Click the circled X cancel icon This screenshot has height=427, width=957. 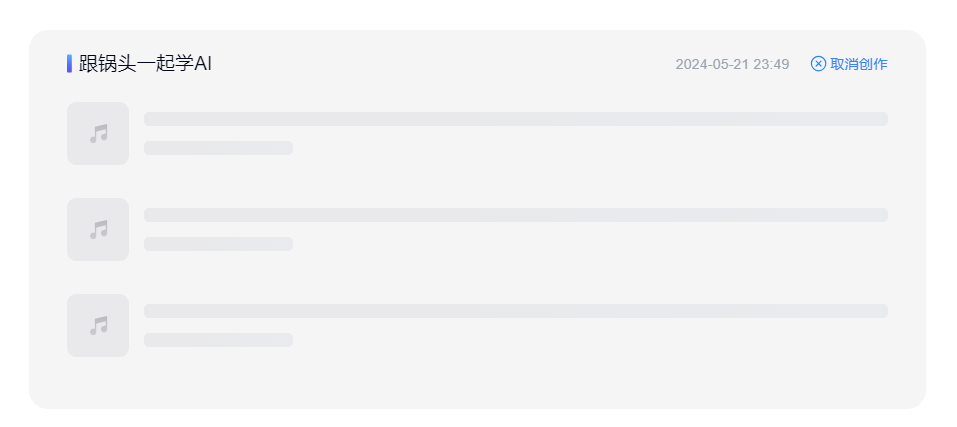[818, 64]
